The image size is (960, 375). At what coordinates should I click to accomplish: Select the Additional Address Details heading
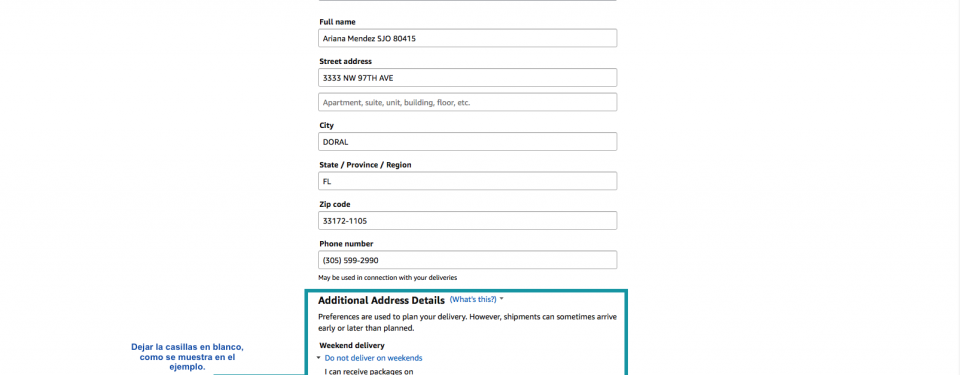pos(381,301)
